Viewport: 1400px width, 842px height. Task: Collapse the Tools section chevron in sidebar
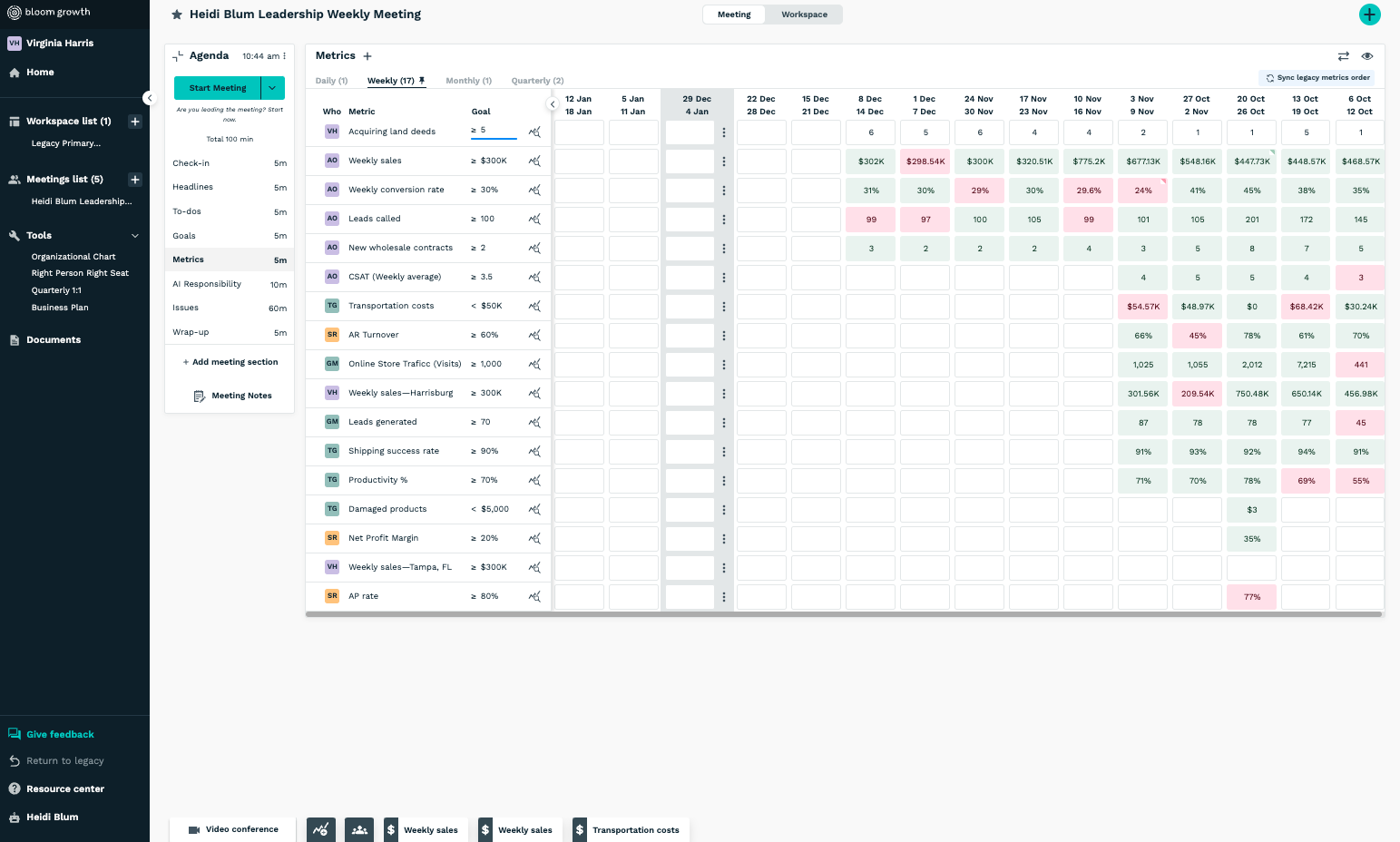click(x=135, y=236)
